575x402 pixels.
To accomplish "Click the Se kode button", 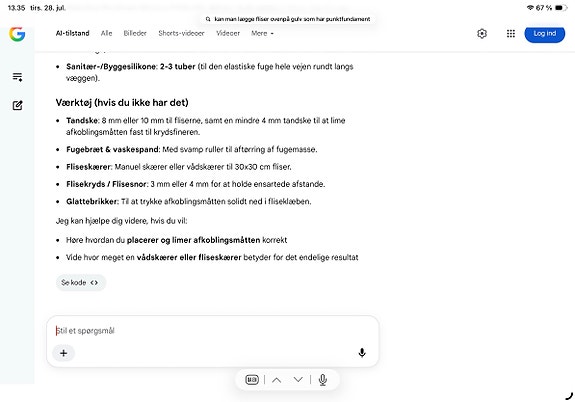I will [81, 282].
